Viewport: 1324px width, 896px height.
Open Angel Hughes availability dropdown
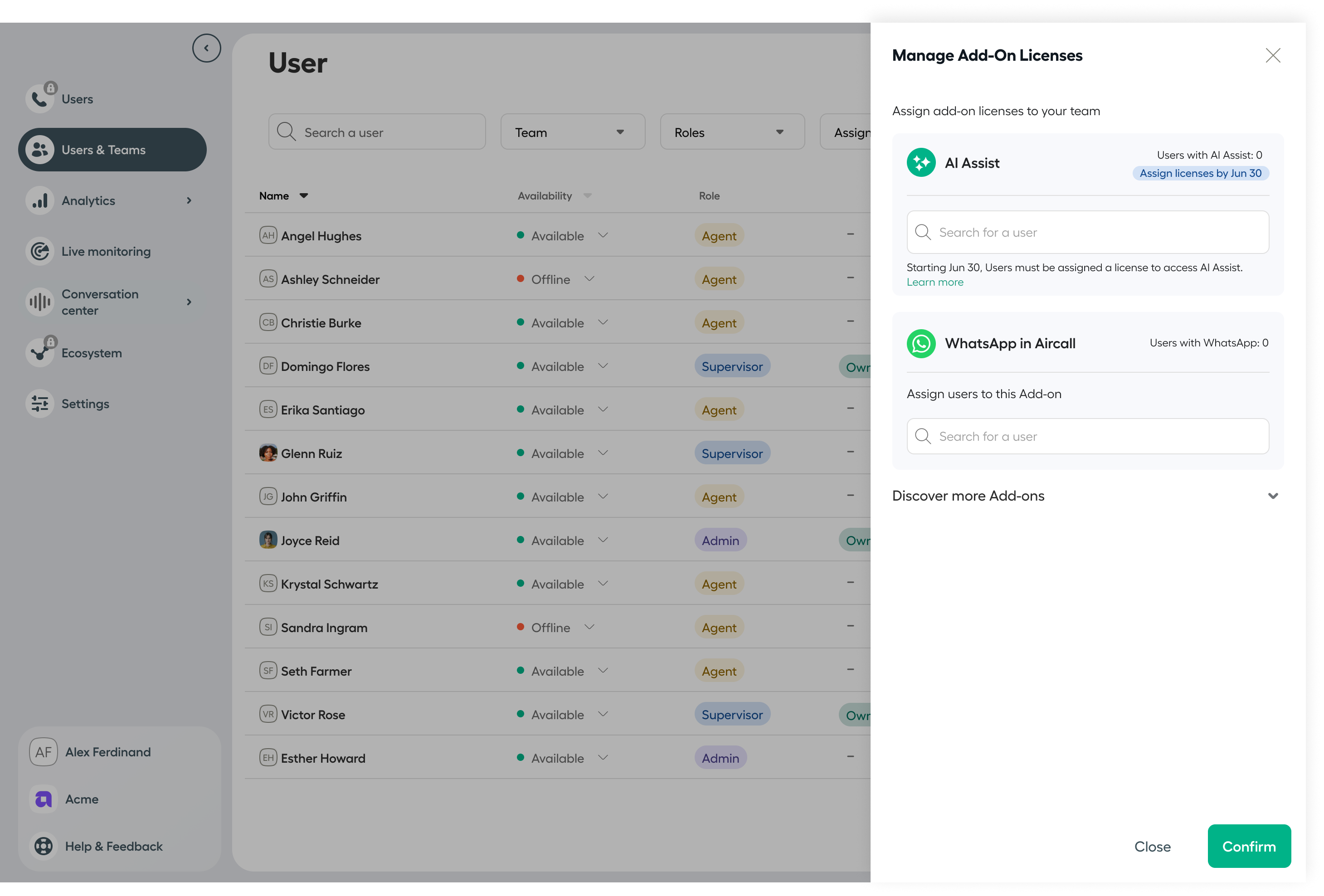[x=603, y=235]
